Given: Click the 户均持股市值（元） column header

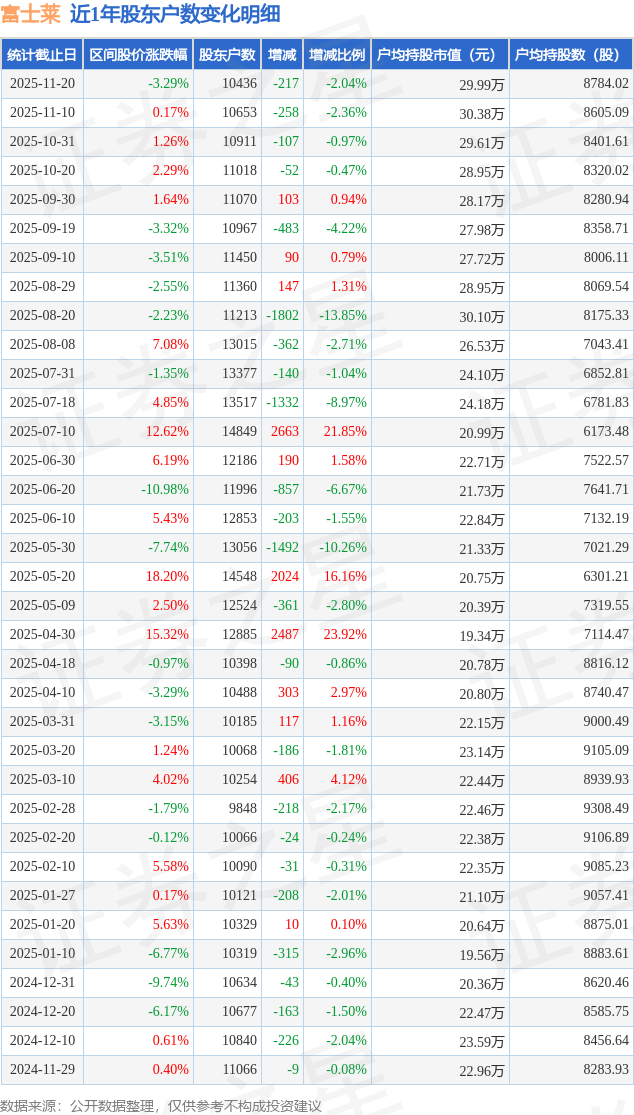Looking at the screenshot, I should pyautogui.click(x=440, y=55).
